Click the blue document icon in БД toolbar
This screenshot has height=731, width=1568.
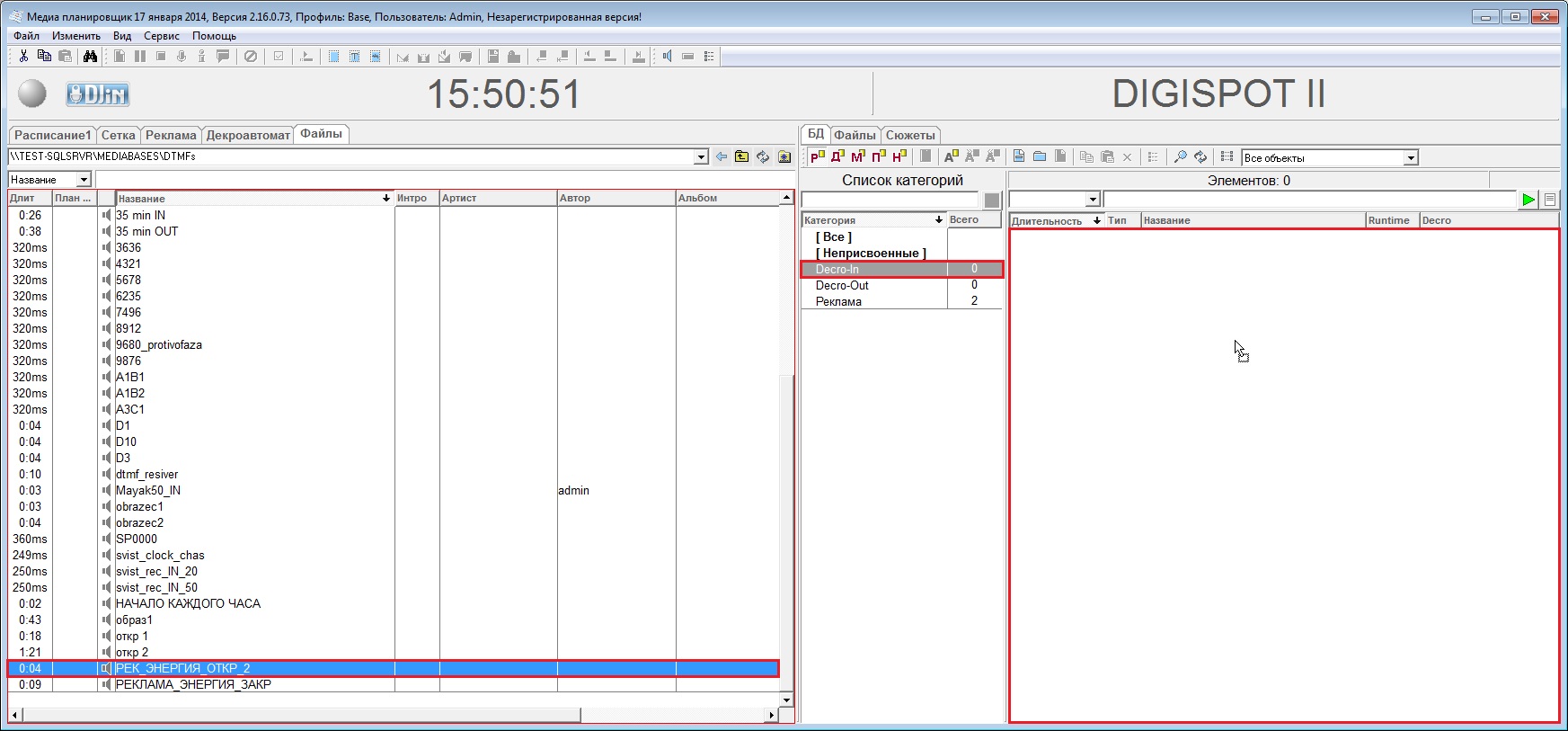[1019, 156]
